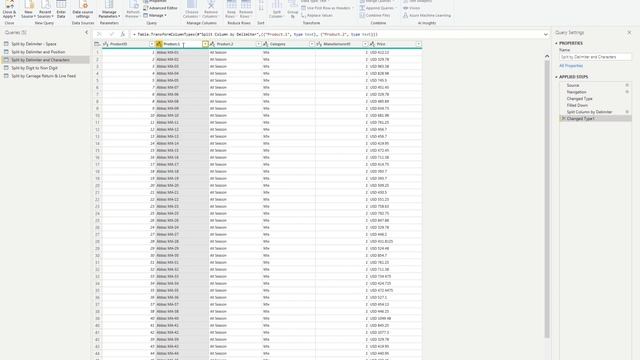640x360 pixels.
Task: Click the query Name field
Action: [595, 57]
